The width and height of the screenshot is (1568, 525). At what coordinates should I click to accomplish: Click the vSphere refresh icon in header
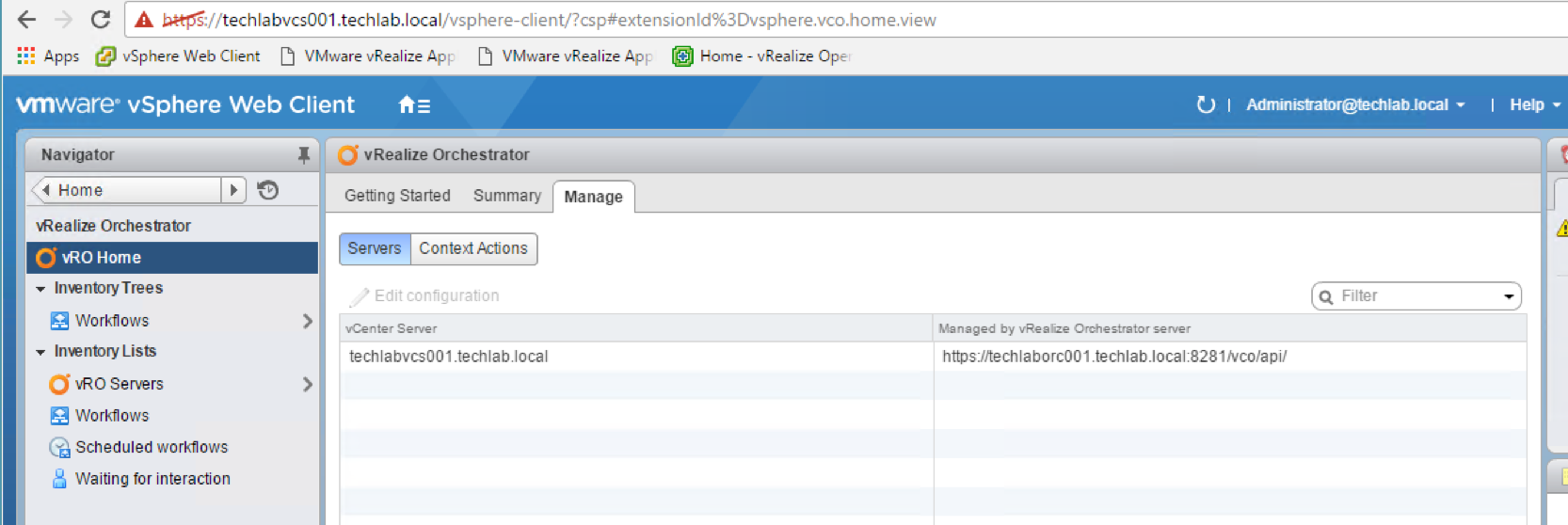coord(1205,104)
